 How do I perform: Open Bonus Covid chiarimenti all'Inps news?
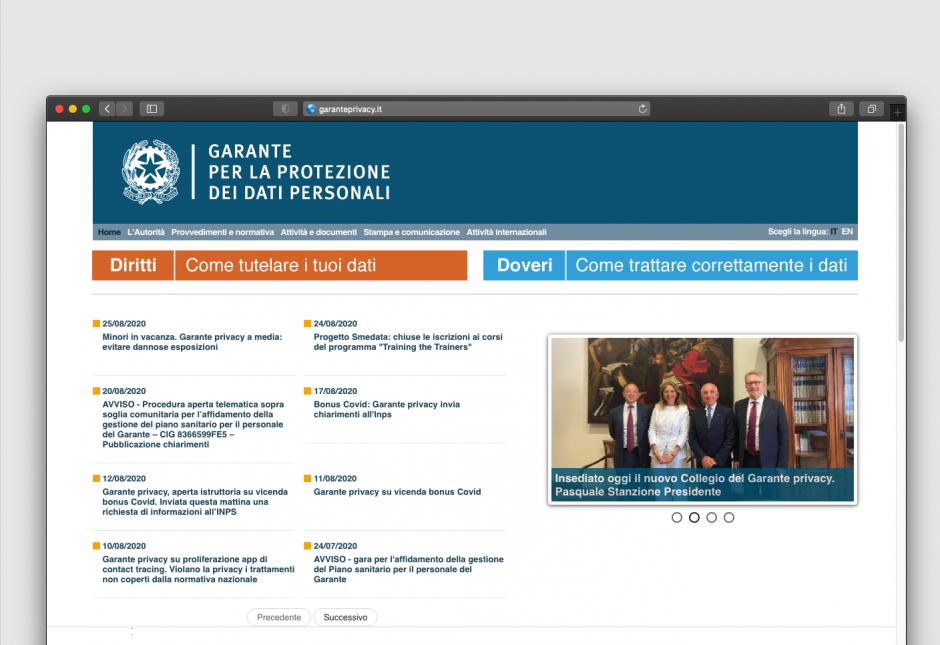point(387,409)
